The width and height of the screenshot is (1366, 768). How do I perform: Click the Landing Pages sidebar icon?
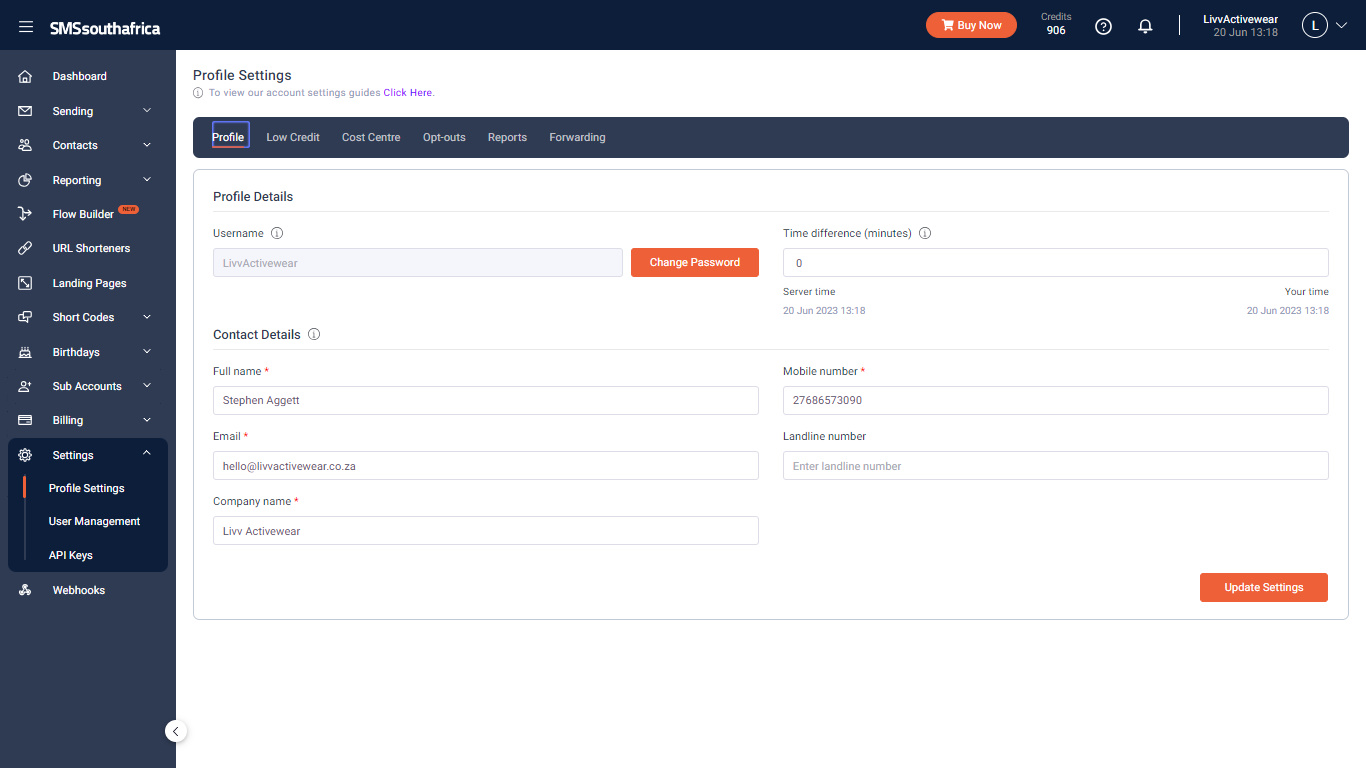[25, 283]
